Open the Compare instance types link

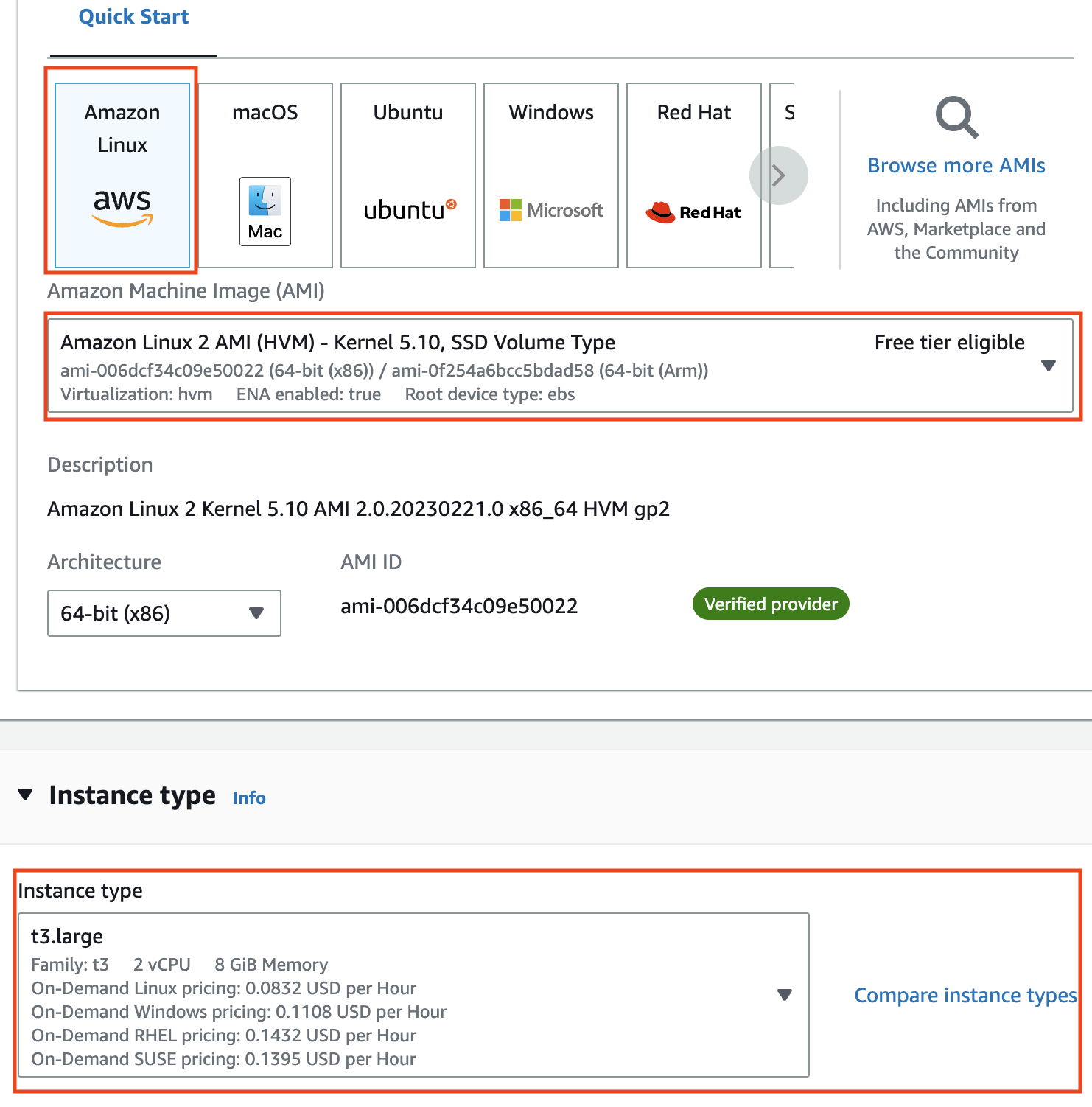click(965, 996)
